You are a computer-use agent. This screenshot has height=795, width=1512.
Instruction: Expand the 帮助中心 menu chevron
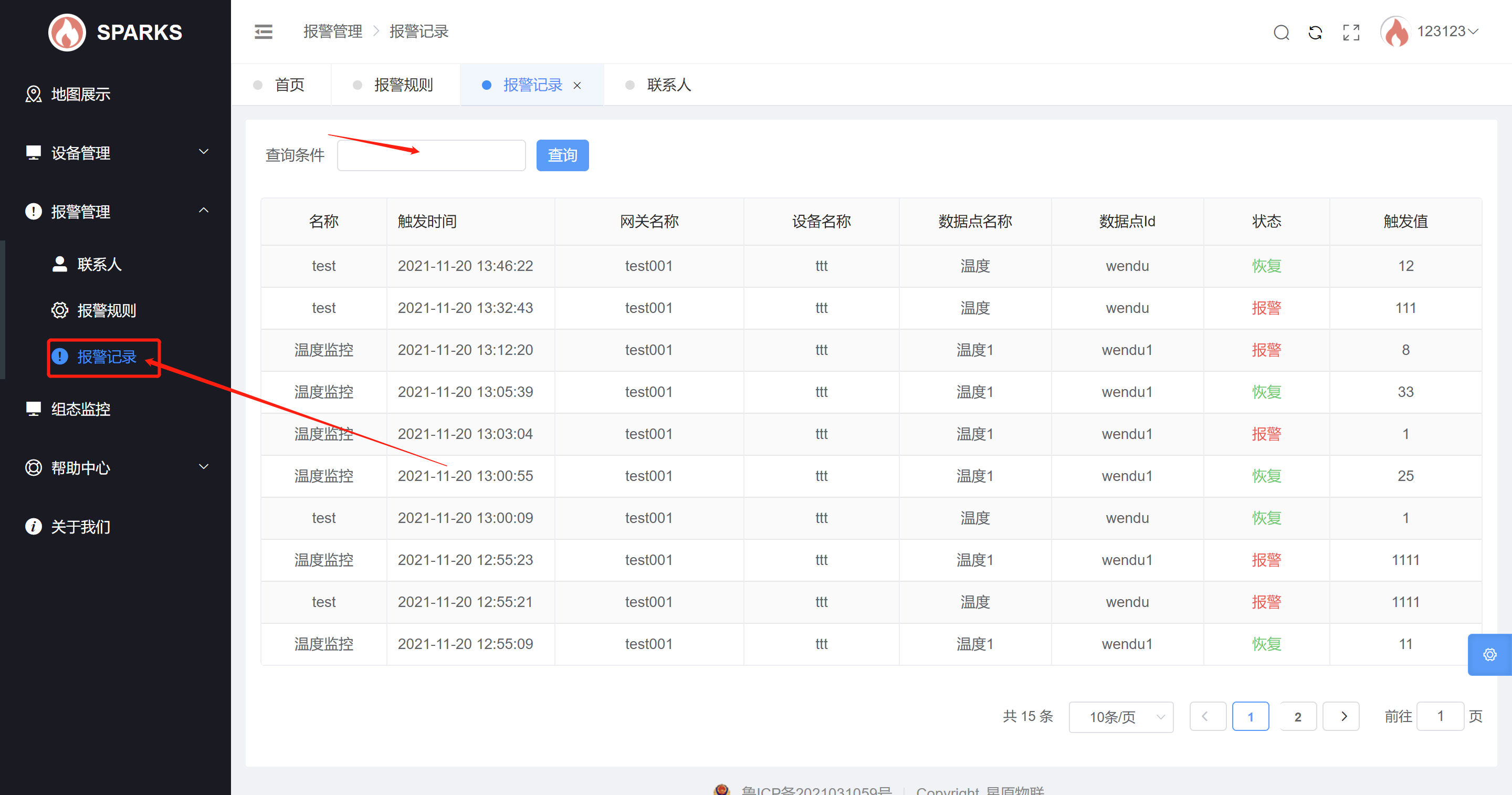click(204, 467)
